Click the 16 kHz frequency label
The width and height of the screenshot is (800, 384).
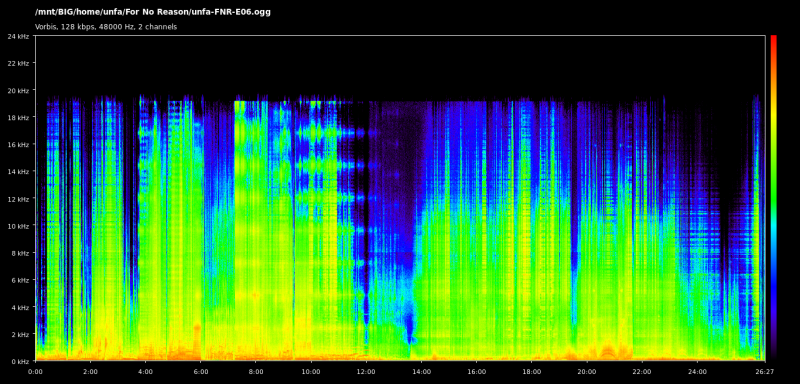coord(18,144)
